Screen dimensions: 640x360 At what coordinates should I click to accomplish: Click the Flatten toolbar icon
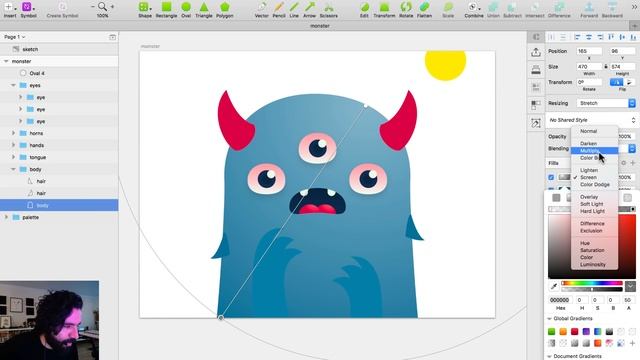click(424, 10)
